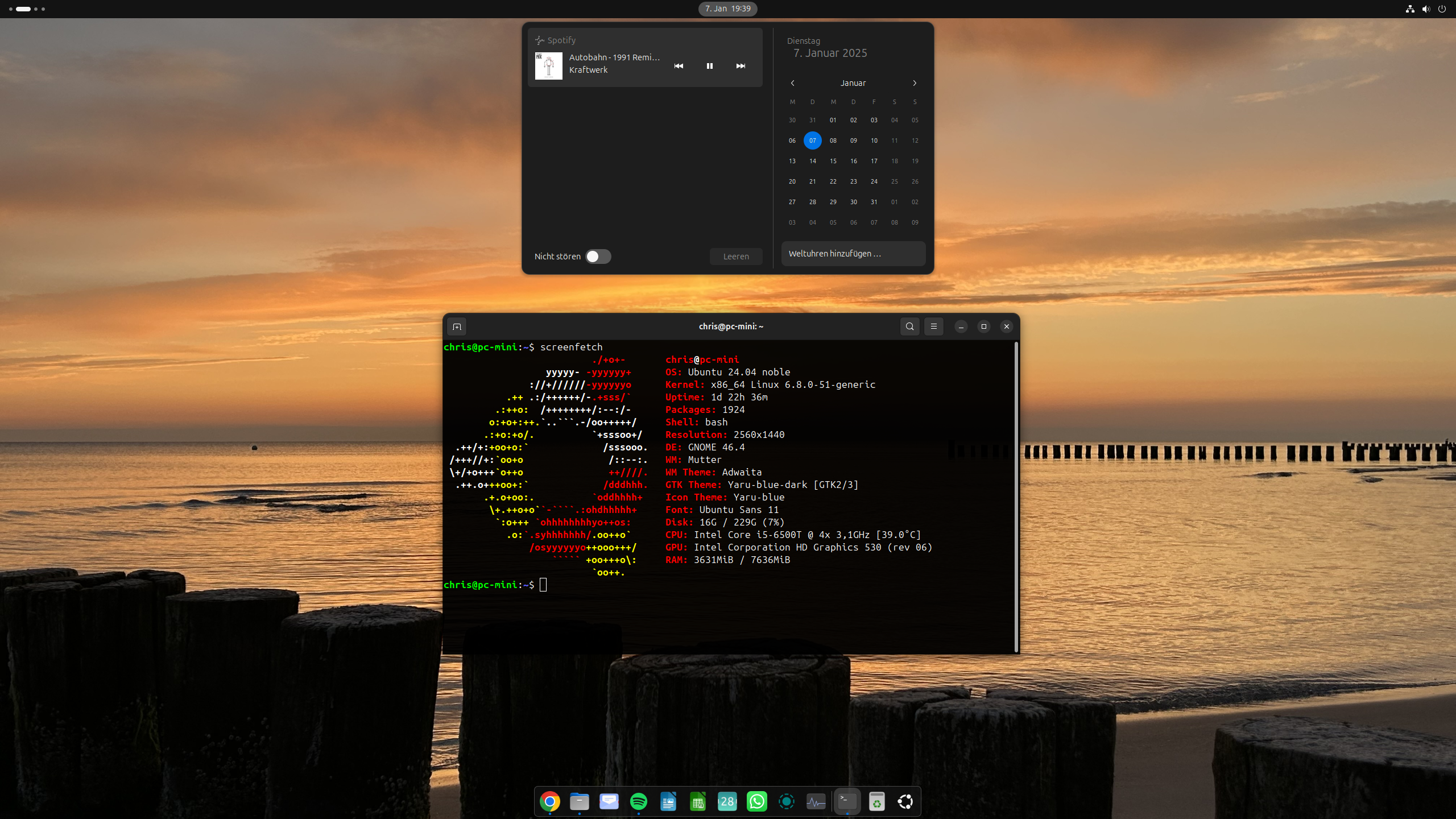Pause the Spotify track

tap(709, 66)
